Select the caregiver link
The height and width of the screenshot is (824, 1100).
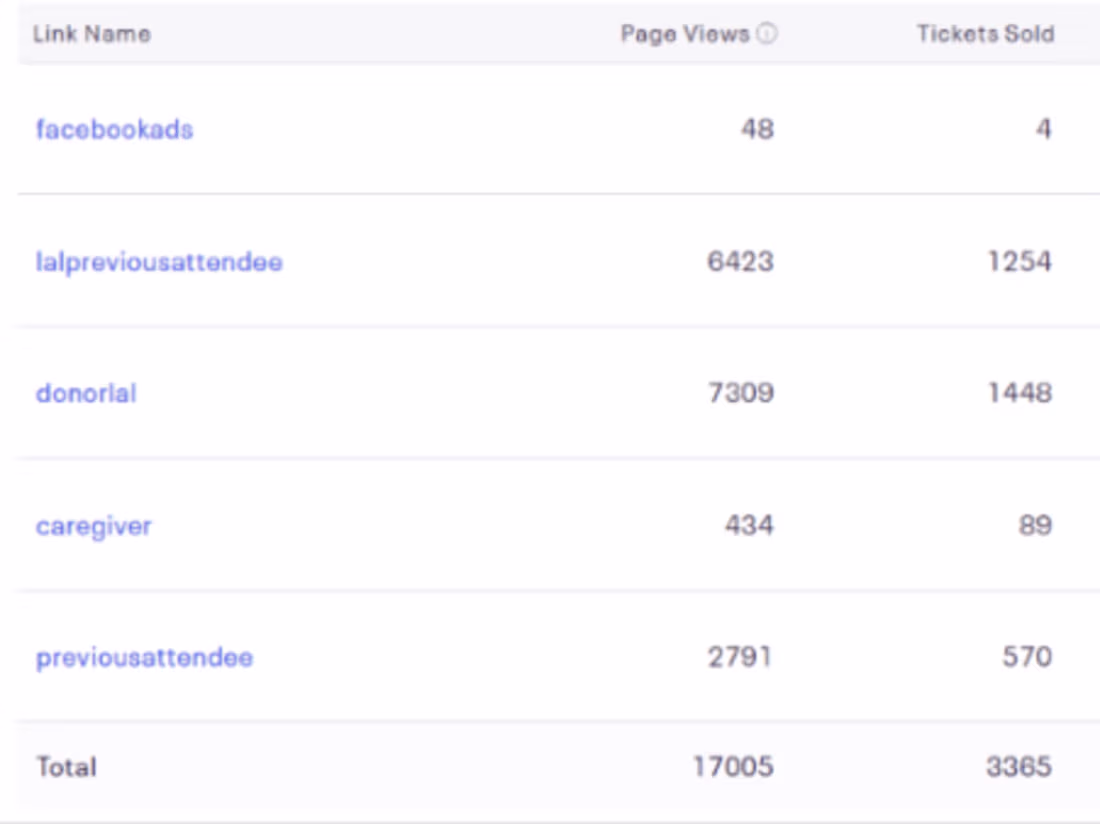coord(94,526)
